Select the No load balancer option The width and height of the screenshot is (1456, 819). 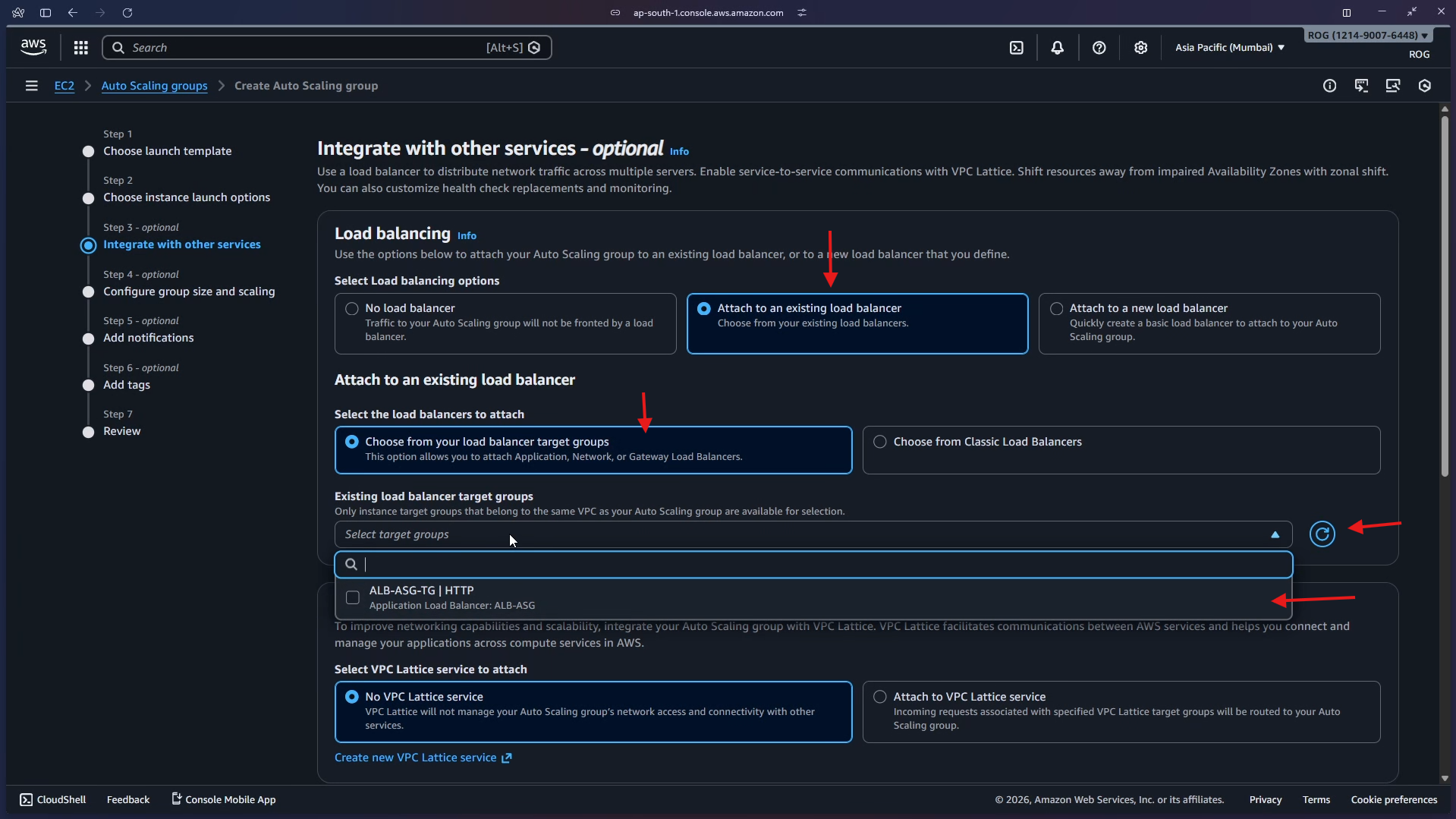(x=351, y=308)
